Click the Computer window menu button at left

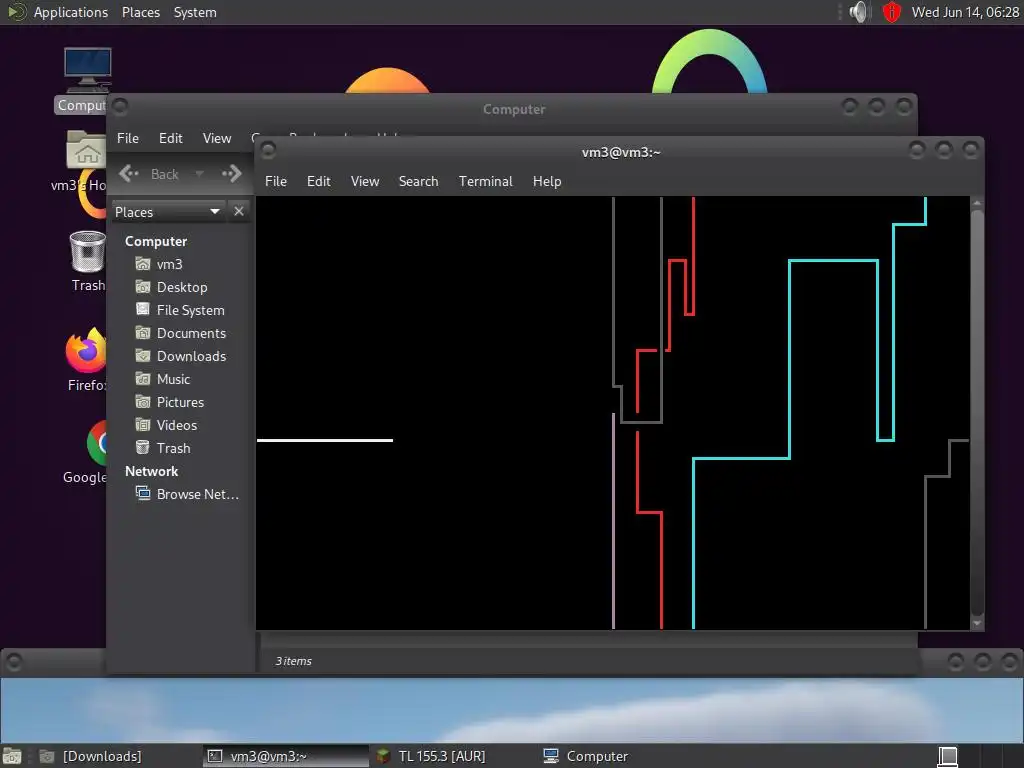click(120, 106)
